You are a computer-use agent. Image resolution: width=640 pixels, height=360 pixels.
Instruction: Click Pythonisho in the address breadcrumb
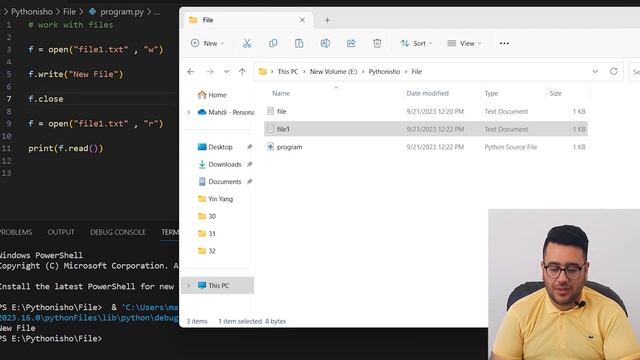pos(384,71)
